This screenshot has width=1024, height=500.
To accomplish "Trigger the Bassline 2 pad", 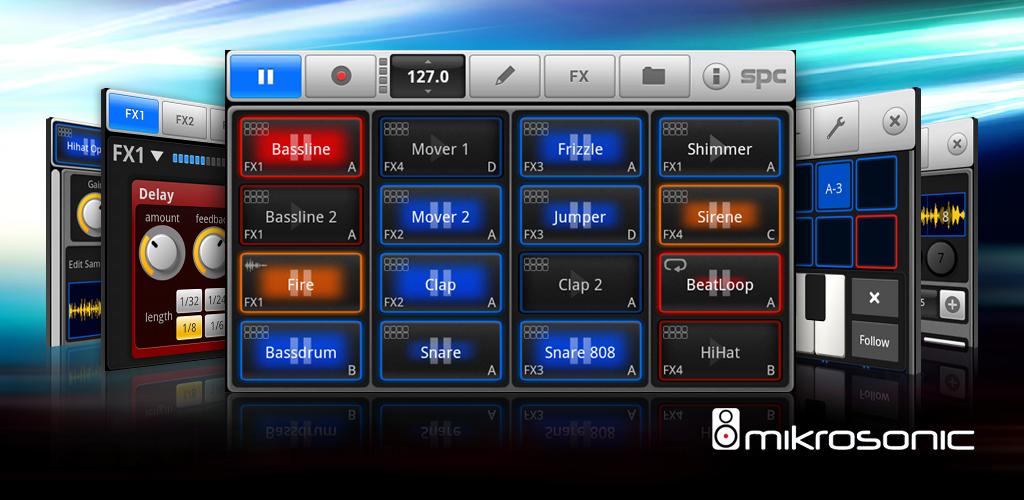I will coord(301,215).
